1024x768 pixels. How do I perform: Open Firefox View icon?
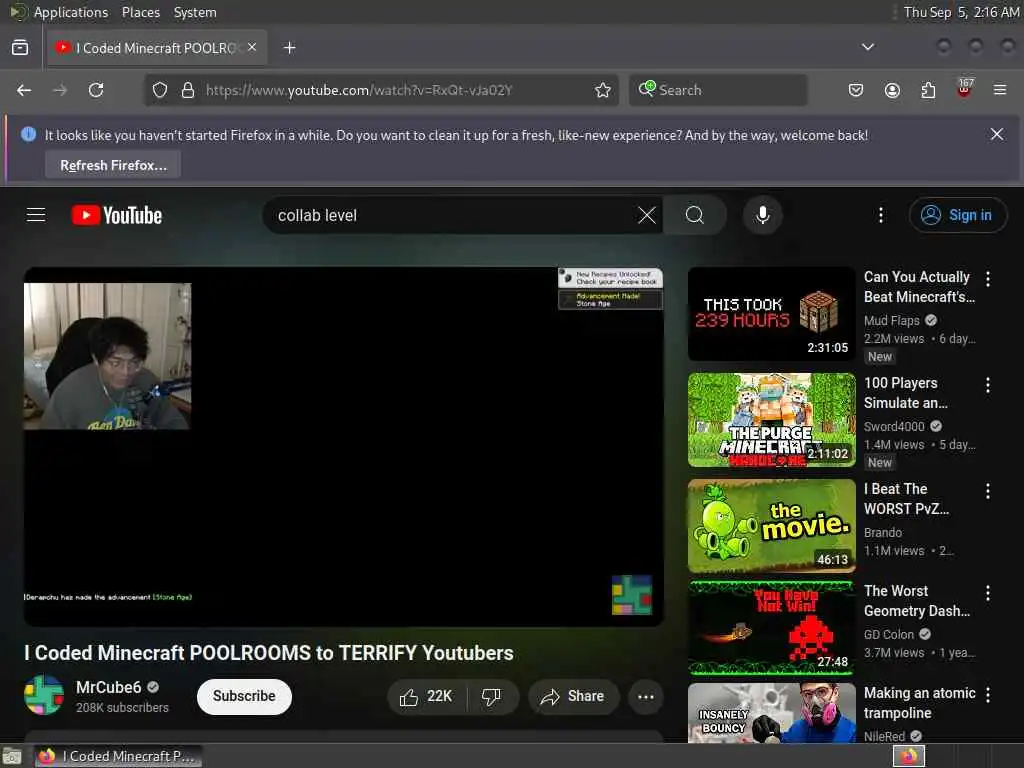click(20, 48)
